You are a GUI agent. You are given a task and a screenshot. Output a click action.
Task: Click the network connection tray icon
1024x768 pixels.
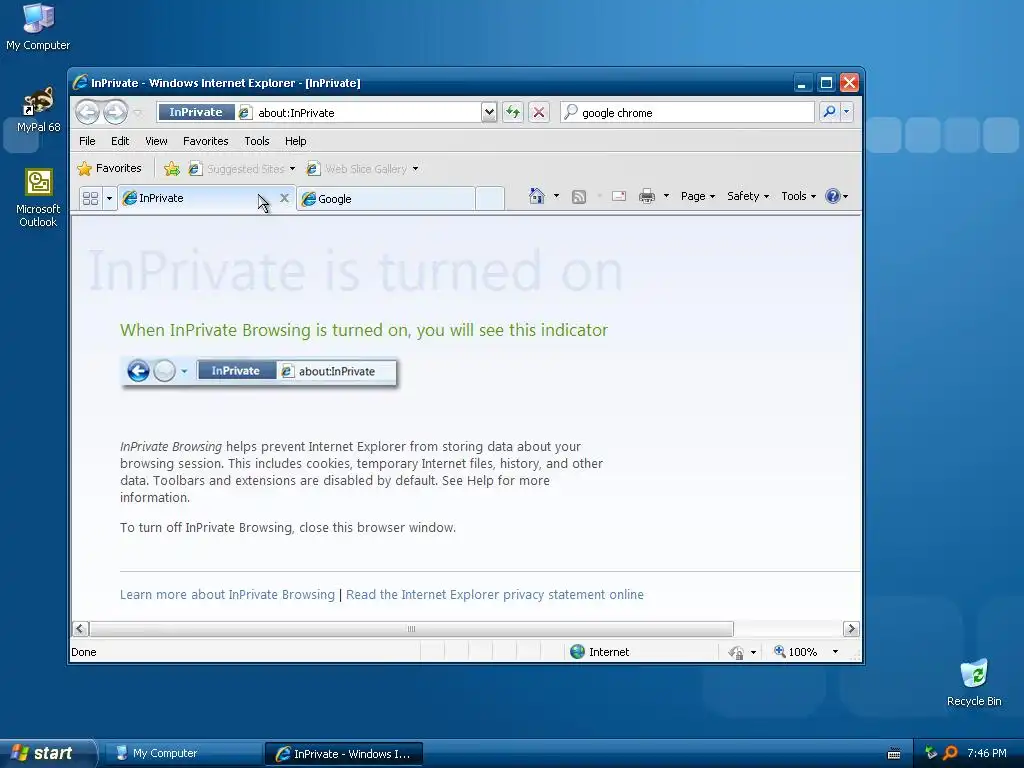coord(931,753)
